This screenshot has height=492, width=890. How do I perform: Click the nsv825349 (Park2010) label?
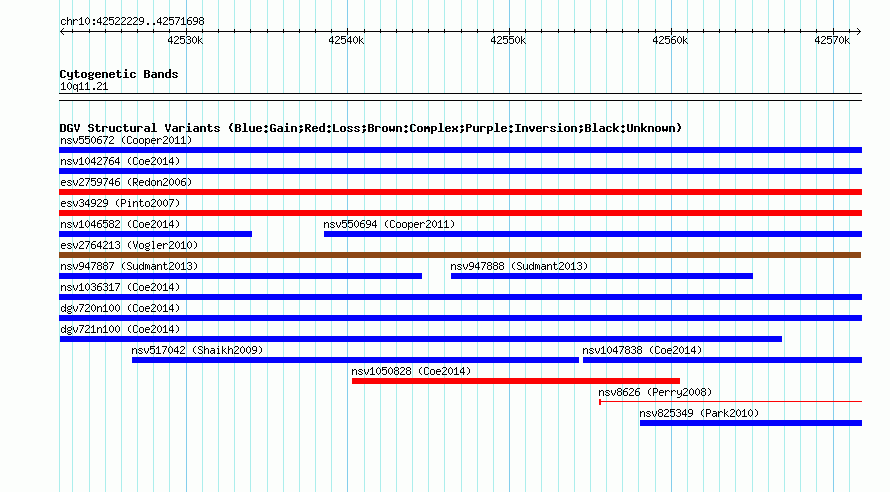click(699, 413)
